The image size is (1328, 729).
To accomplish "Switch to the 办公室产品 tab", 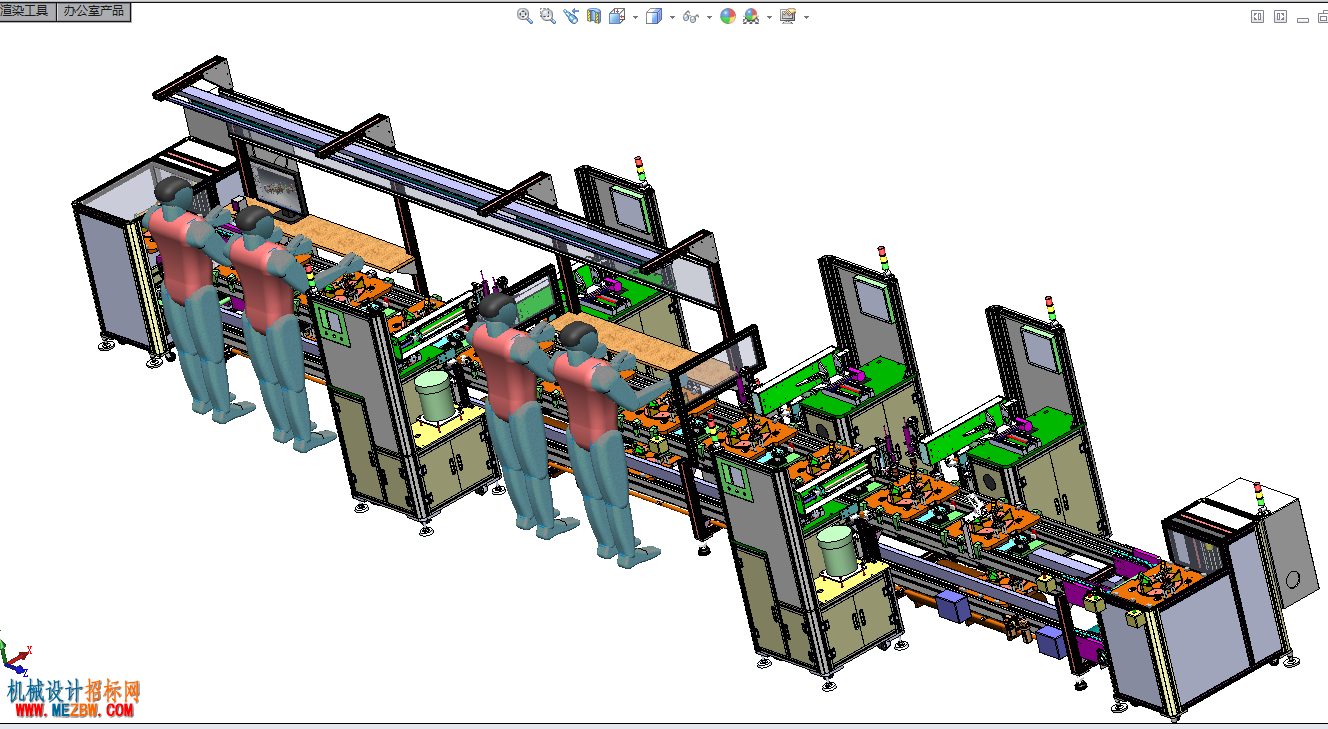I will click(93, 11).
